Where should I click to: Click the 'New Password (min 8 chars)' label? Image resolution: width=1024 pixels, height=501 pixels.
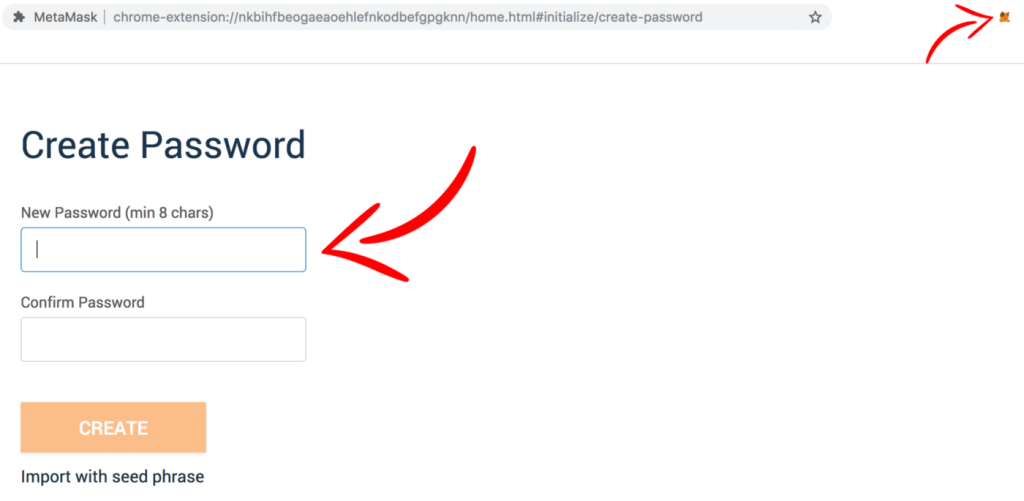(x=118, y=212)
